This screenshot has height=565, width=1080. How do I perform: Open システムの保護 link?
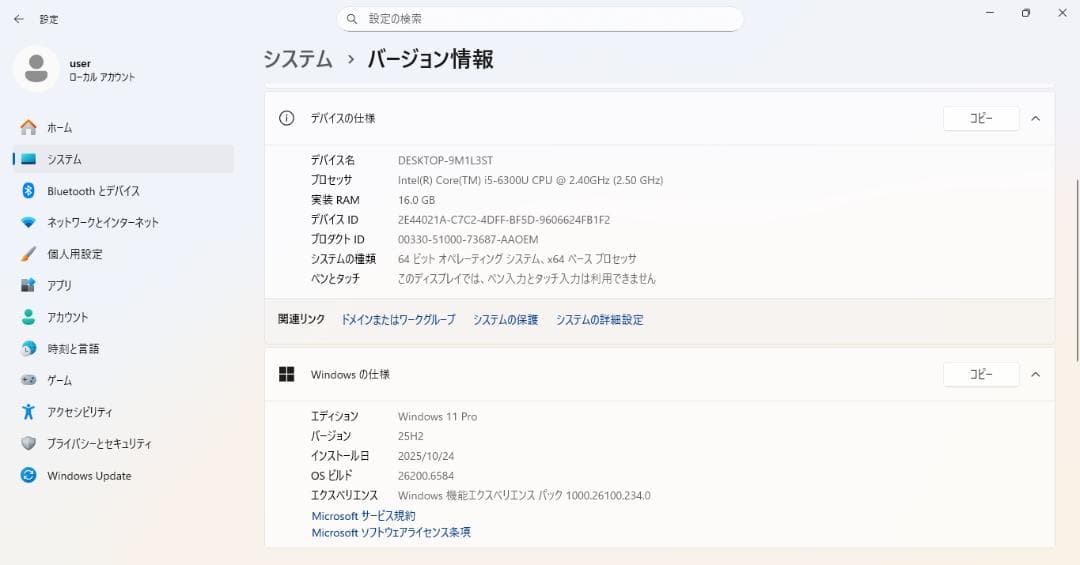pos(506,320)
